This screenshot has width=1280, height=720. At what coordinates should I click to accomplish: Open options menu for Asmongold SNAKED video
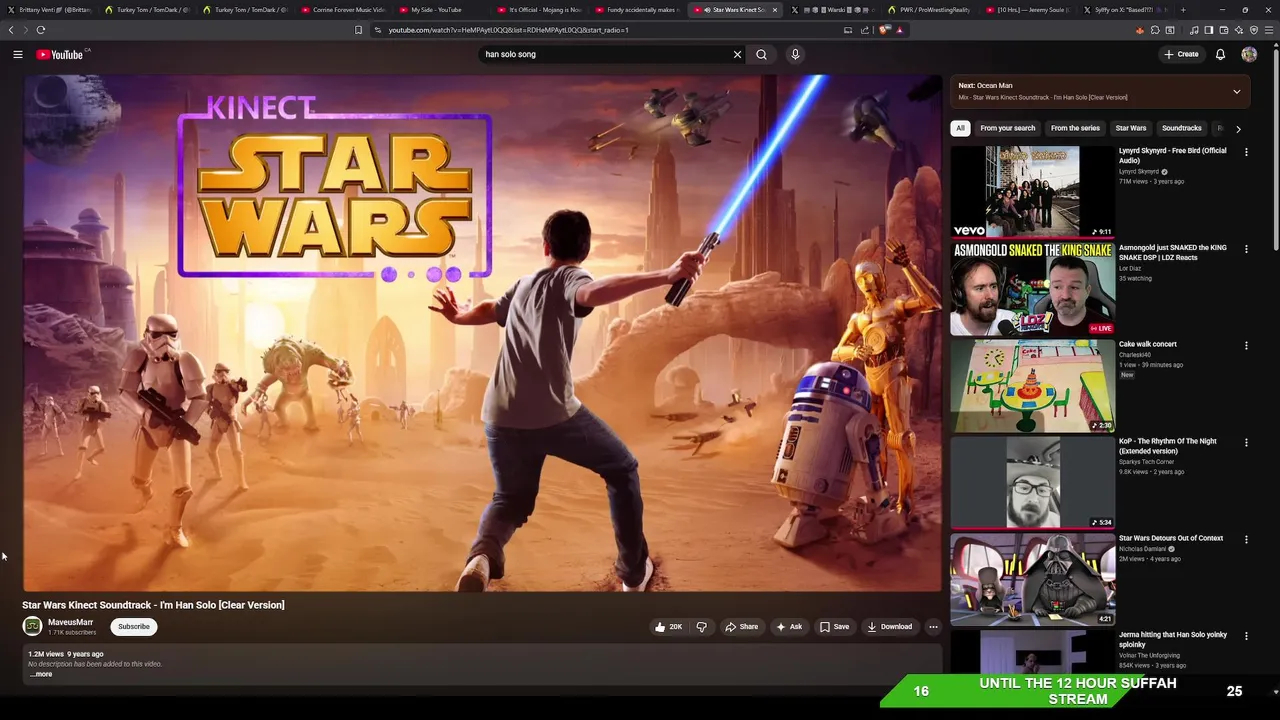coord(1246,249)
